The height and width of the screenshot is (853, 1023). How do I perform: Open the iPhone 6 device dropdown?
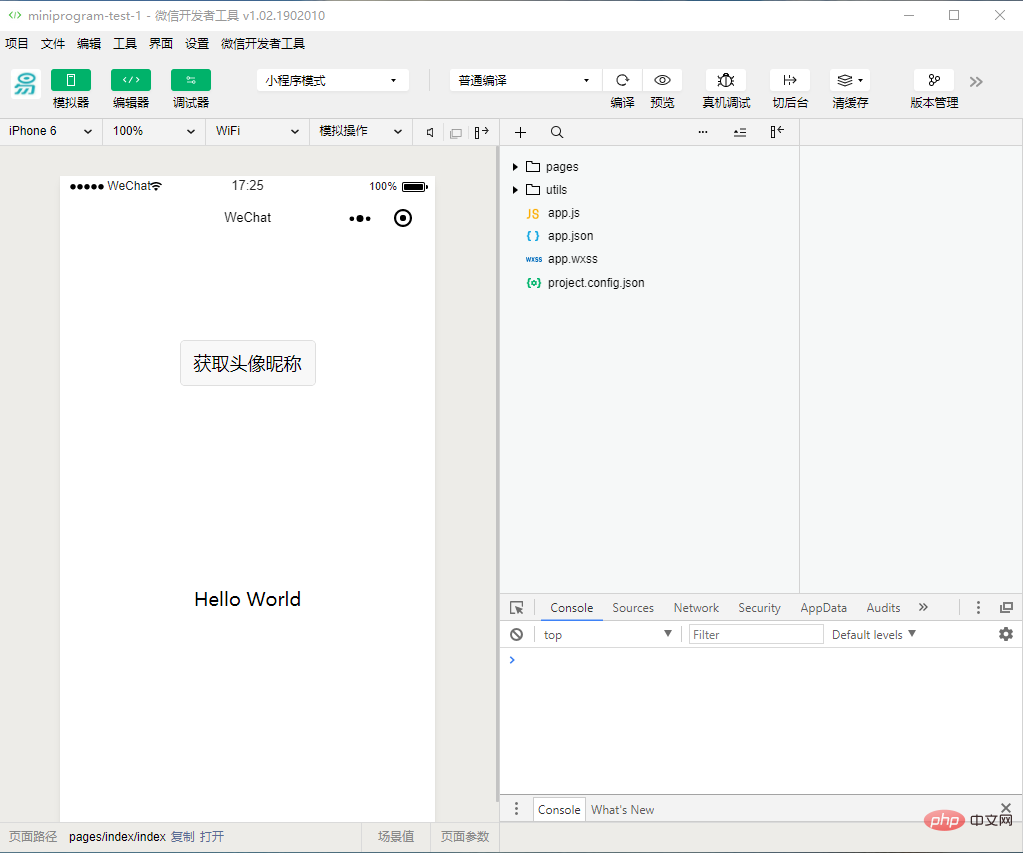click(x=50, y=131)
